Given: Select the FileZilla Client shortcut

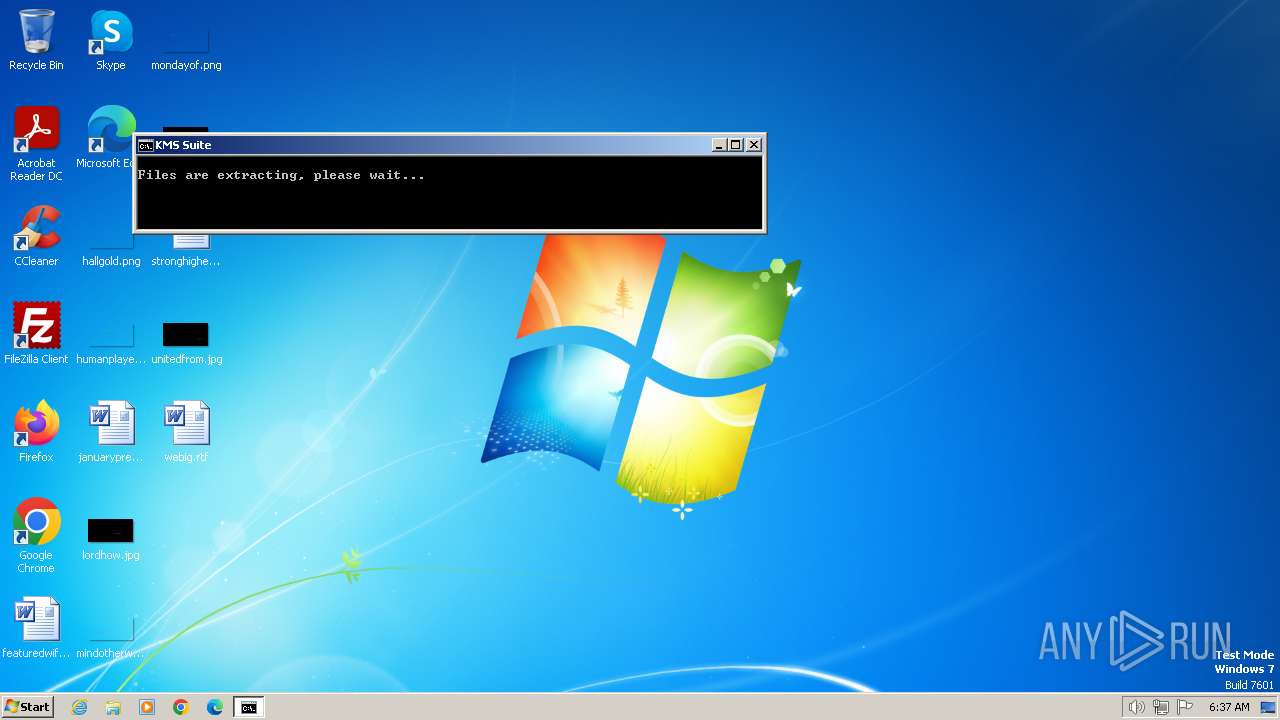Looking at the screenshot, I should pos(36,334).
